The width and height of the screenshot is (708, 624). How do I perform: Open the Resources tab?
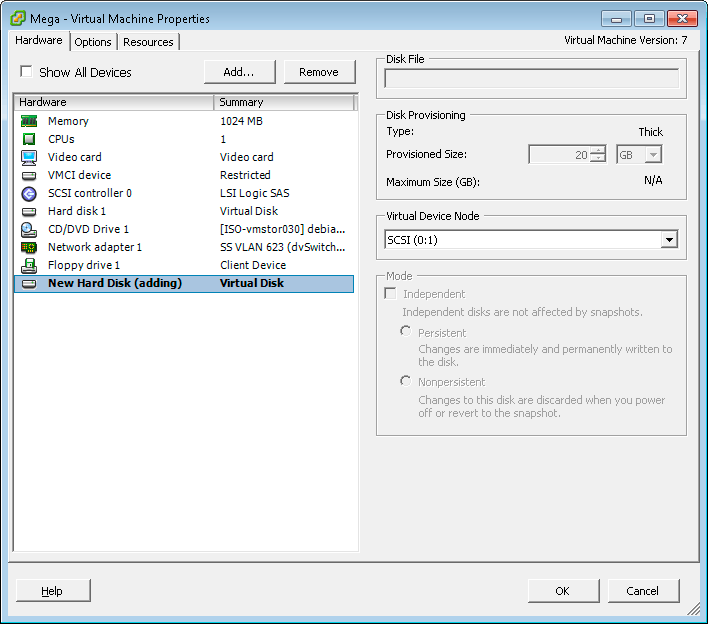coord(148,42)
